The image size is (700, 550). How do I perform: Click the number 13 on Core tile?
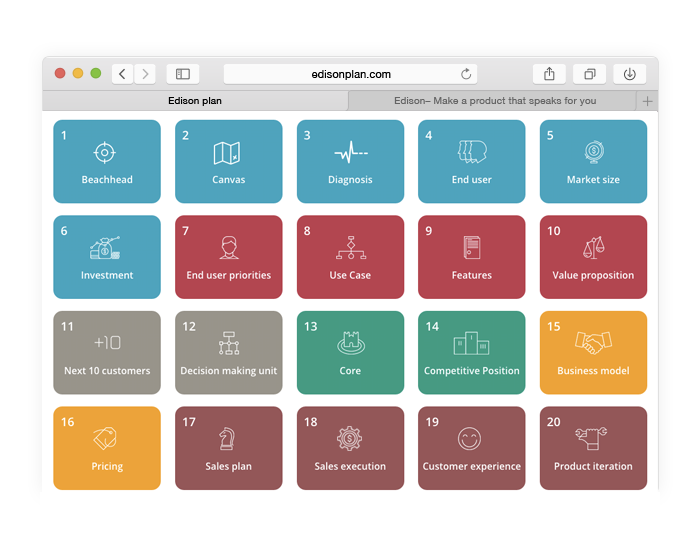click(x=311, y=326)
